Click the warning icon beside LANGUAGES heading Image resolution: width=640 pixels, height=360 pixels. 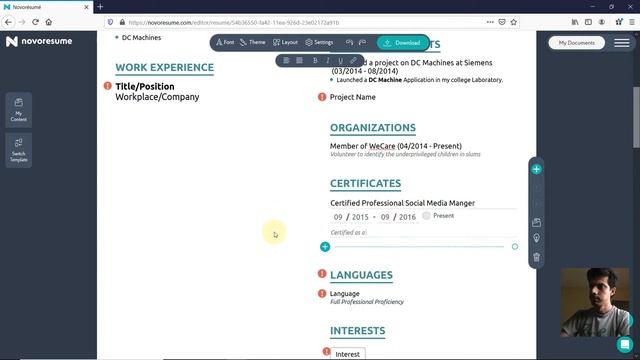click(x=322, y=274)
